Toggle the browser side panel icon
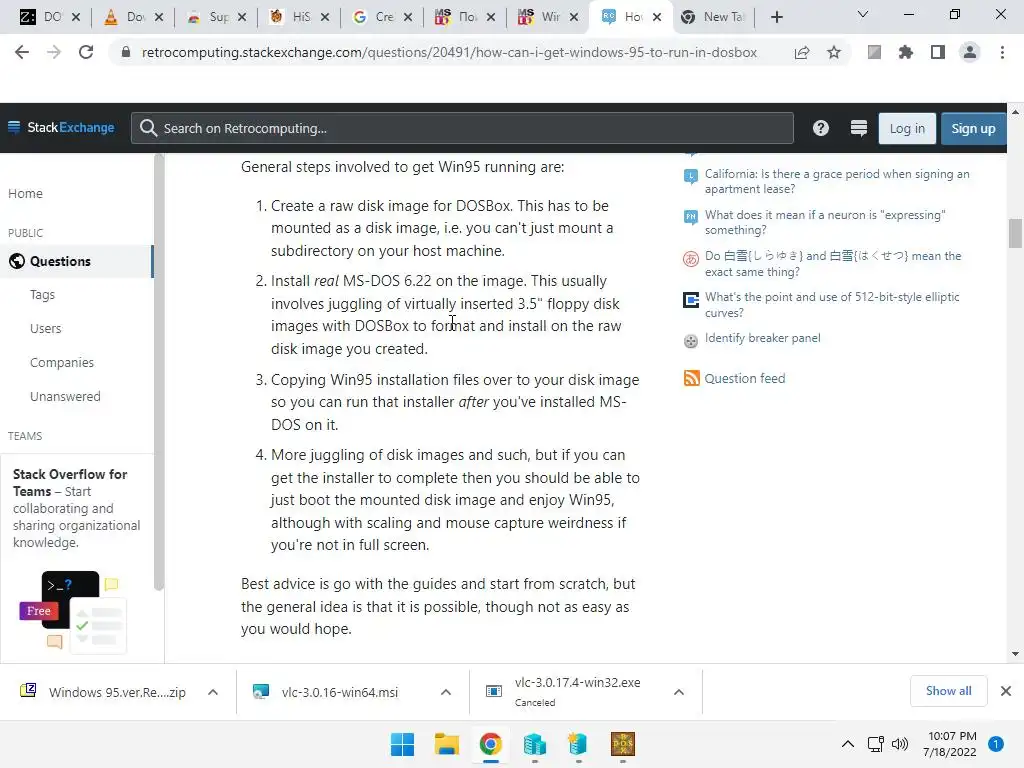Screen dimensions: 1024x768 (938, 52)
